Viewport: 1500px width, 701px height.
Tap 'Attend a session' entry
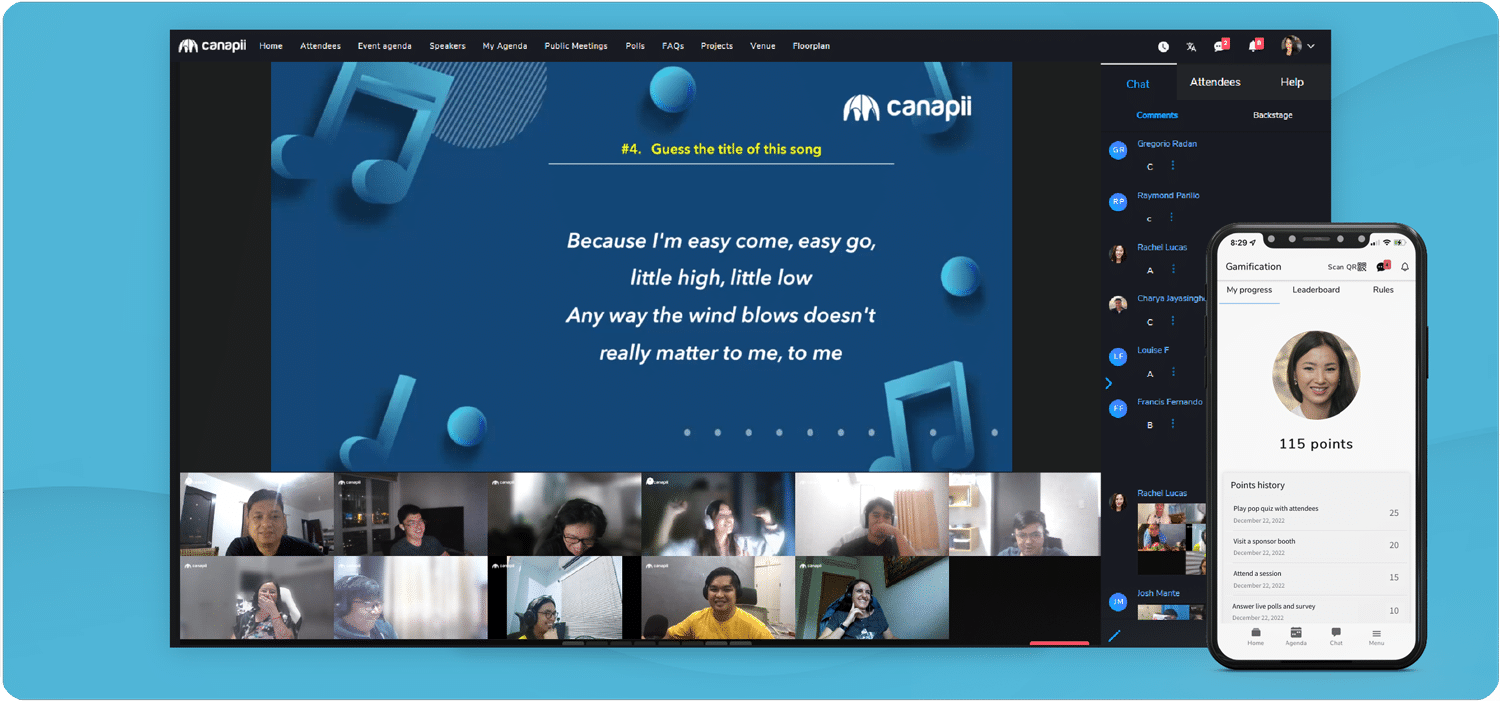click(x=1316, y=578)
